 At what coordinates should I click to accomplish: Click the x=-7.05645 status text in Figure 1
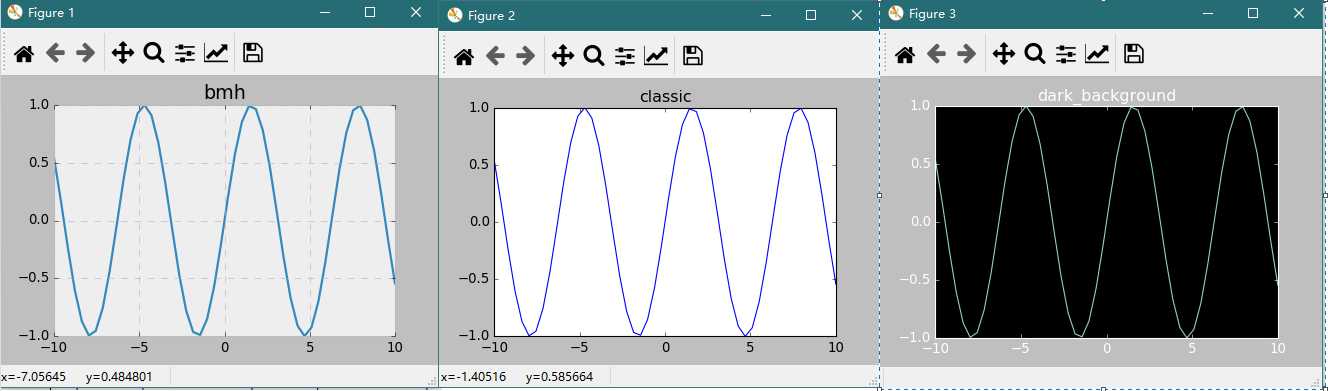(x=34, y=376)
